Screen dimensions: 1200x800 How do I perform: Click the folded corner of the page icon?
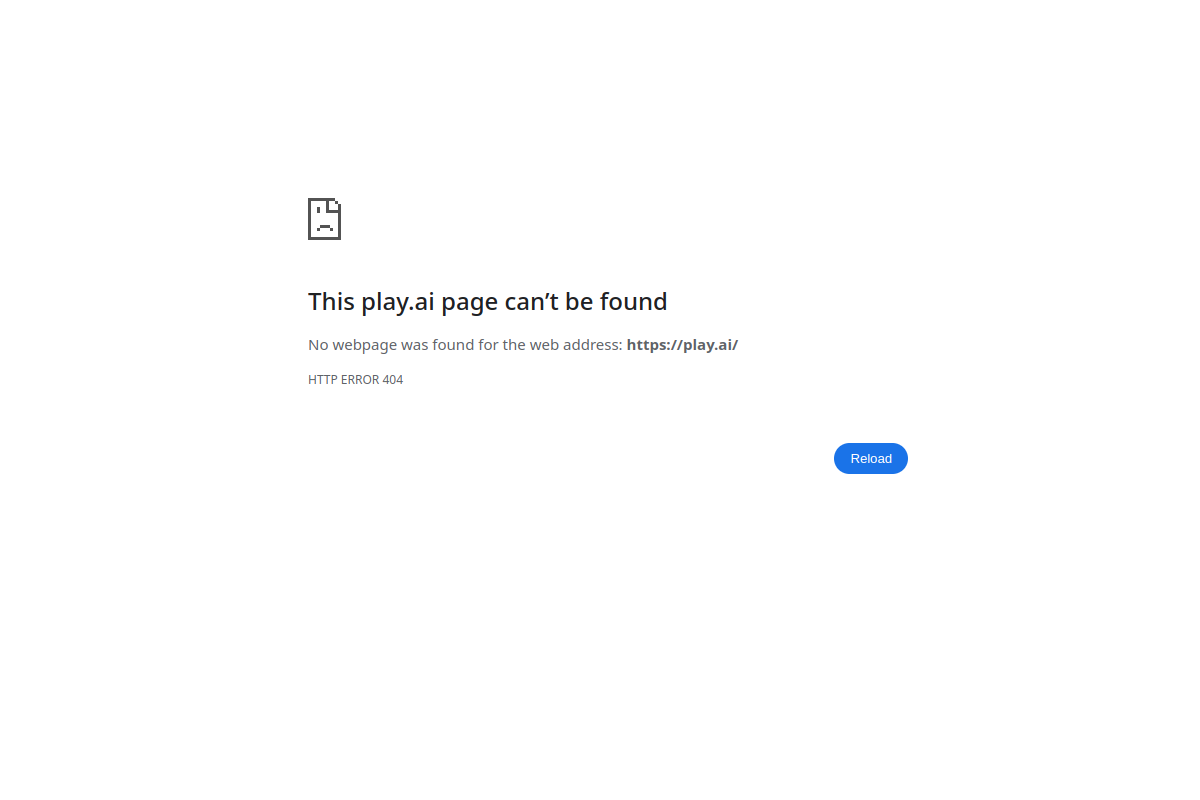[335, 204]
